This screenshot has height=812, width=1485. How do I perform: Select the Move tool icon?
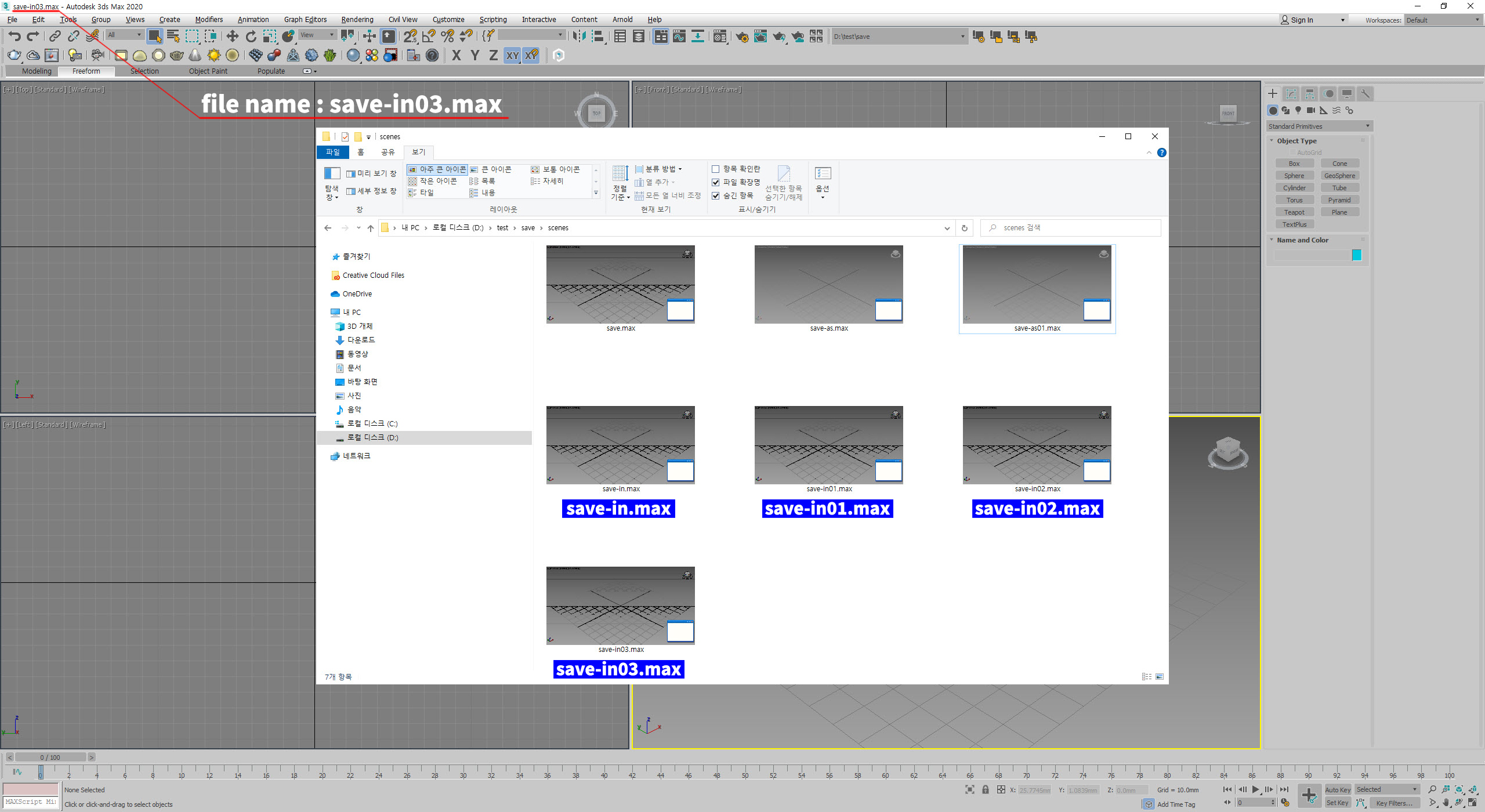pos(232,37)
